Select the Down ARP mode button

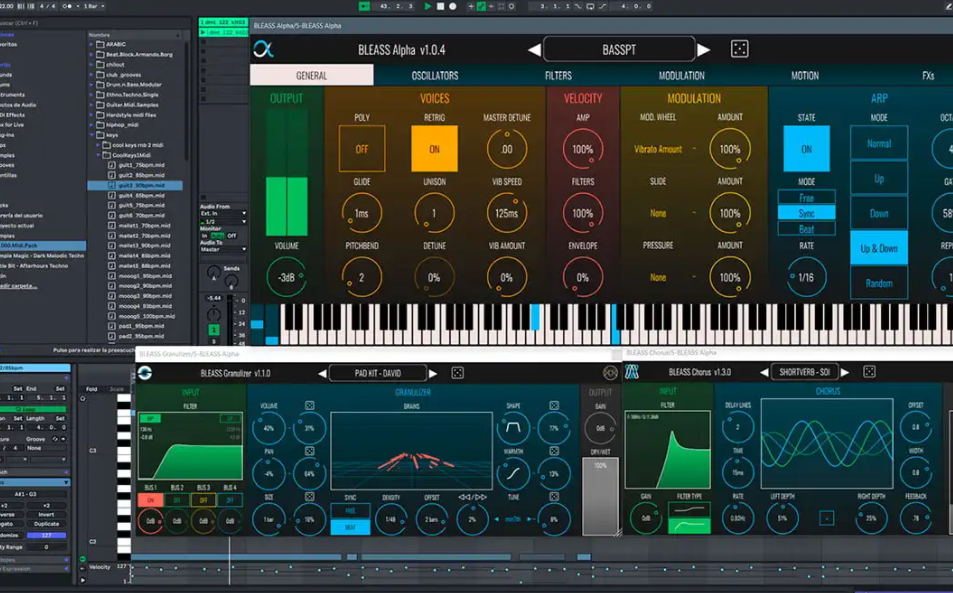tap(879, 213)
